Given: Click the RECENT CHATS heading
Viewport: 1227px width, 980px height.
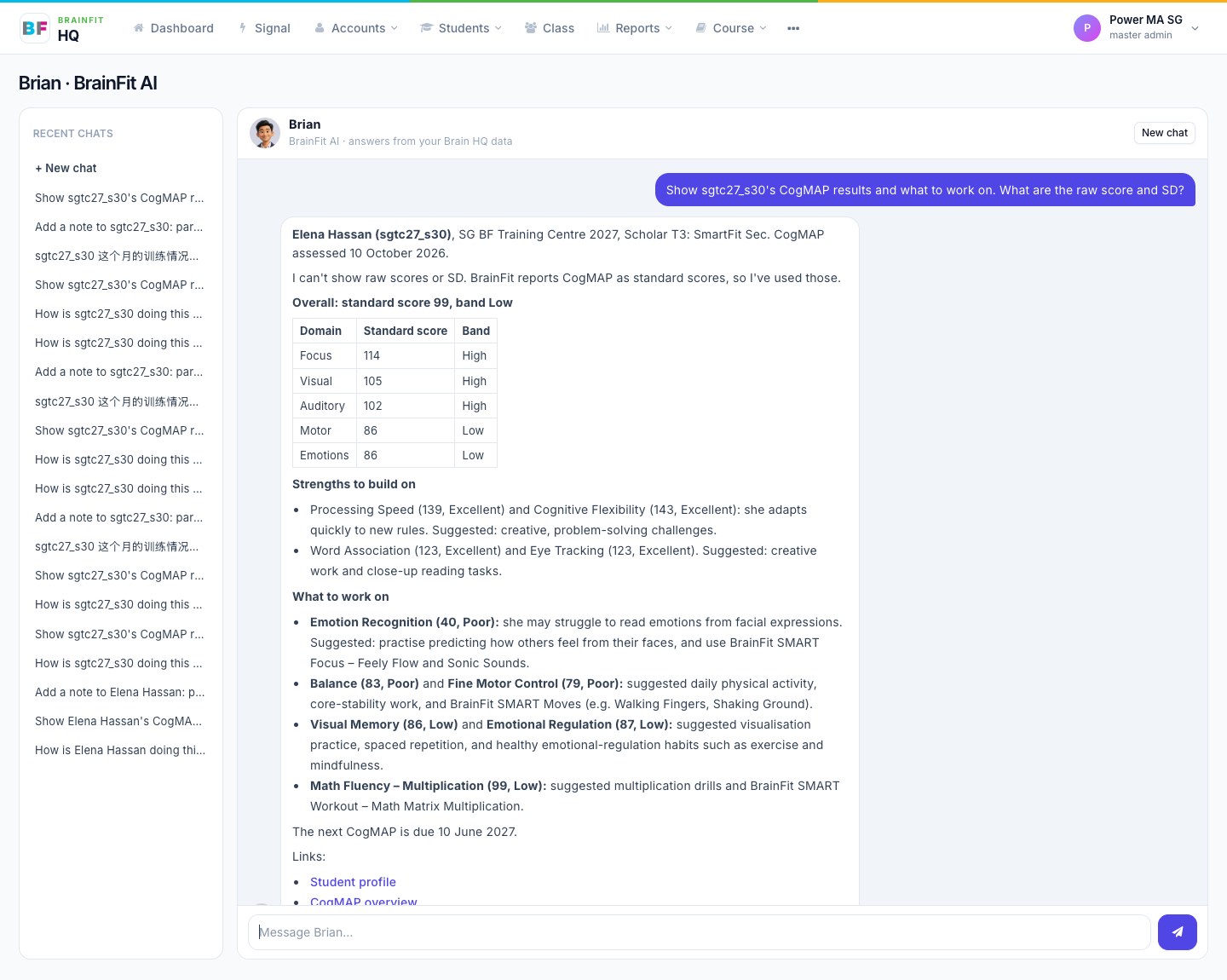Looking at the screenshot, I should 73,134.
